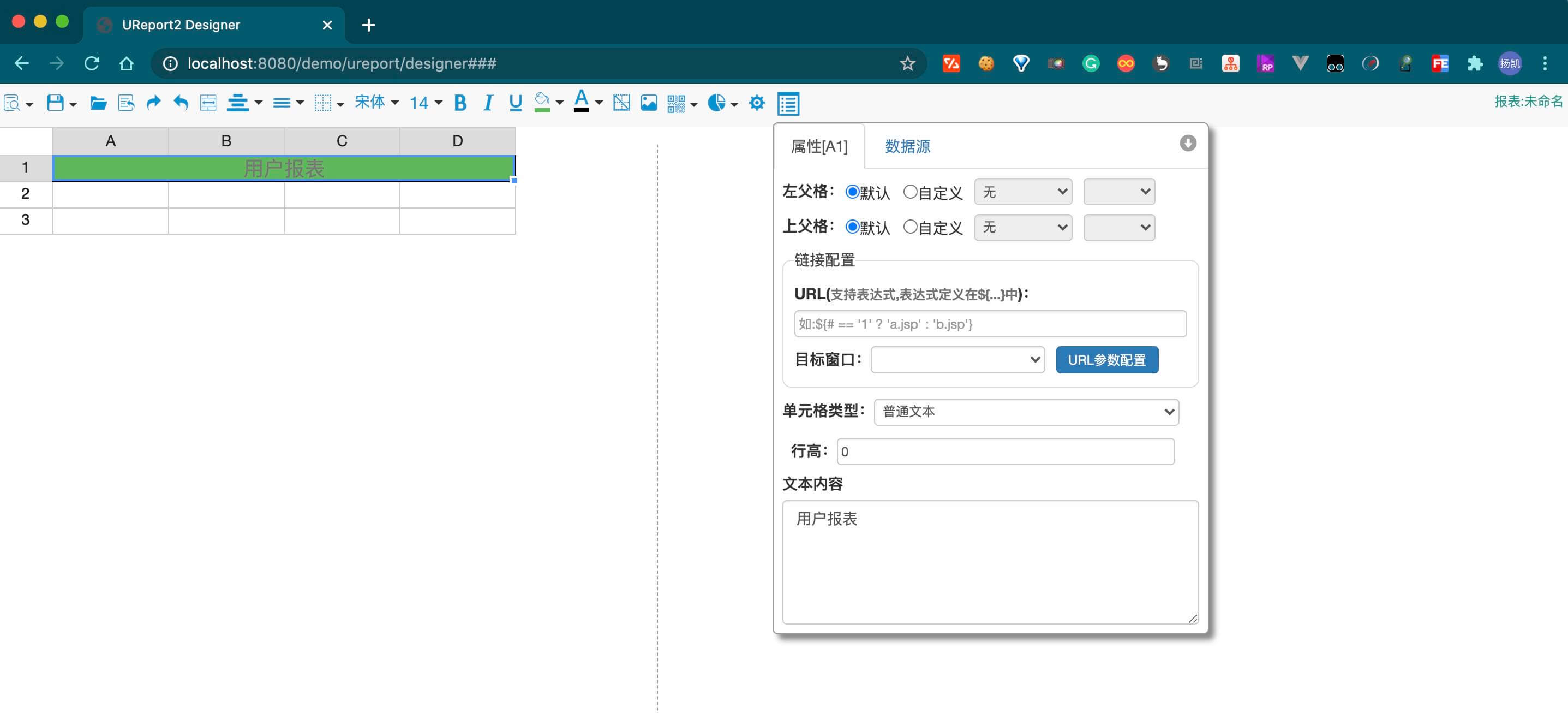Insert a pie chart

(x=717, y=102)
